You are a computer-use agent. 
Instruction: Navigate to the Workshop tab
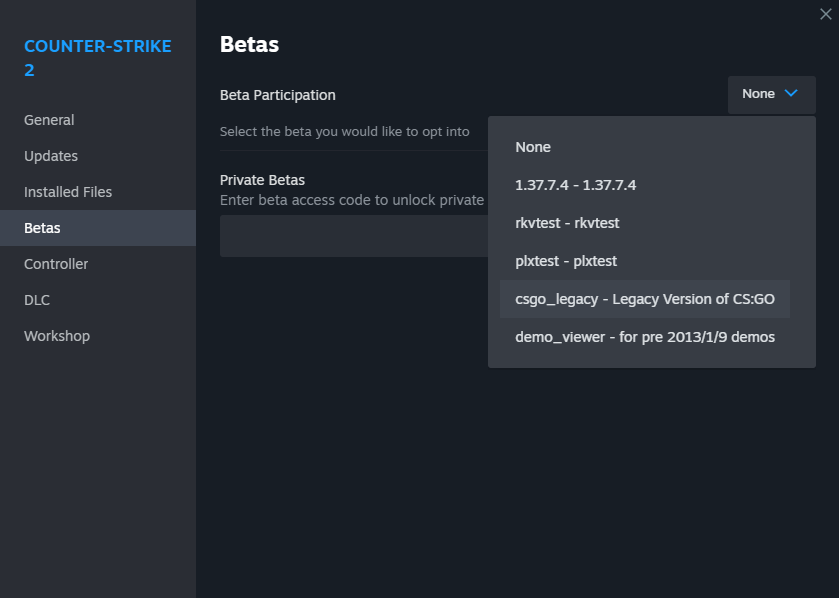(57, 336)
